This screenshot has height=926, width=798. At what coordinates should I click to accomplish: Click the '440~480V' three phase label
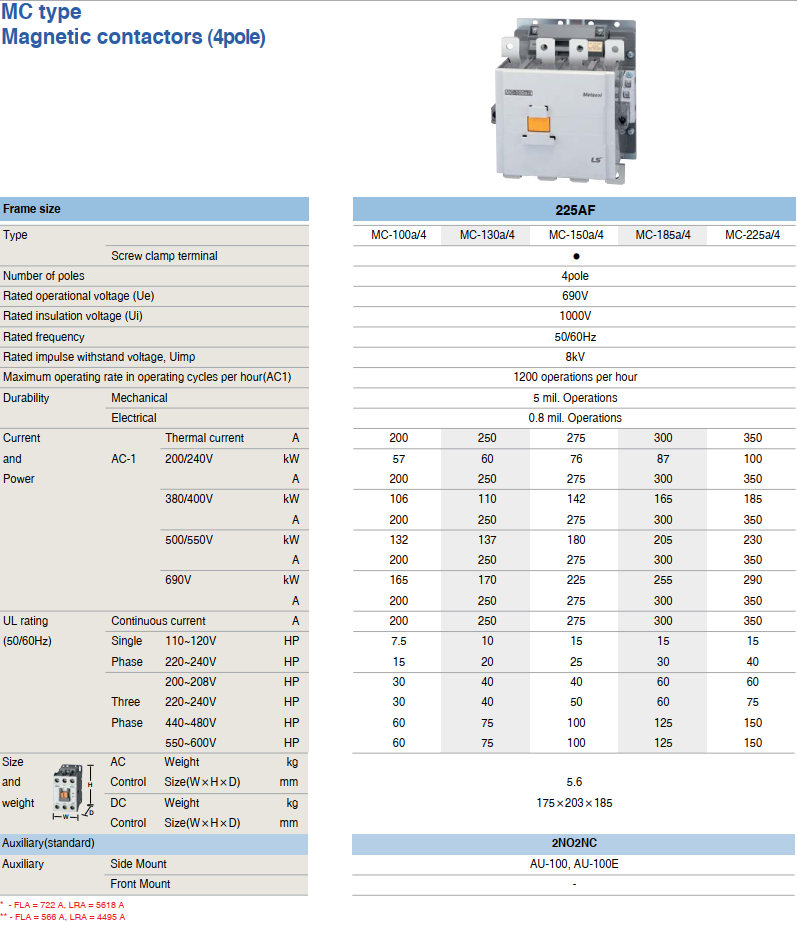click(191, 722)
